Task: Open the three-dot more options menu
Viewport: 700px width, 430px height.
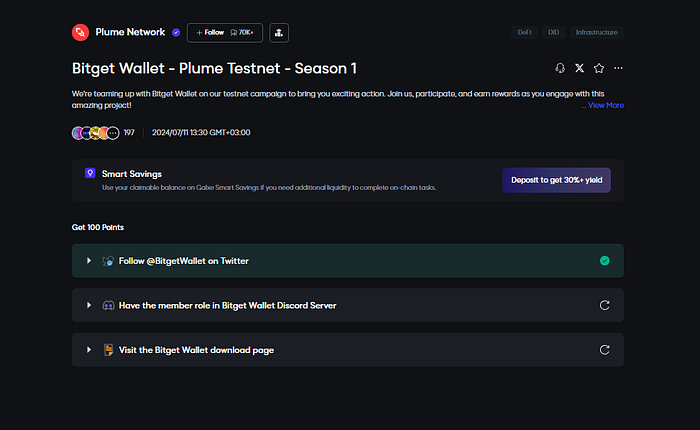Action: 618,68
